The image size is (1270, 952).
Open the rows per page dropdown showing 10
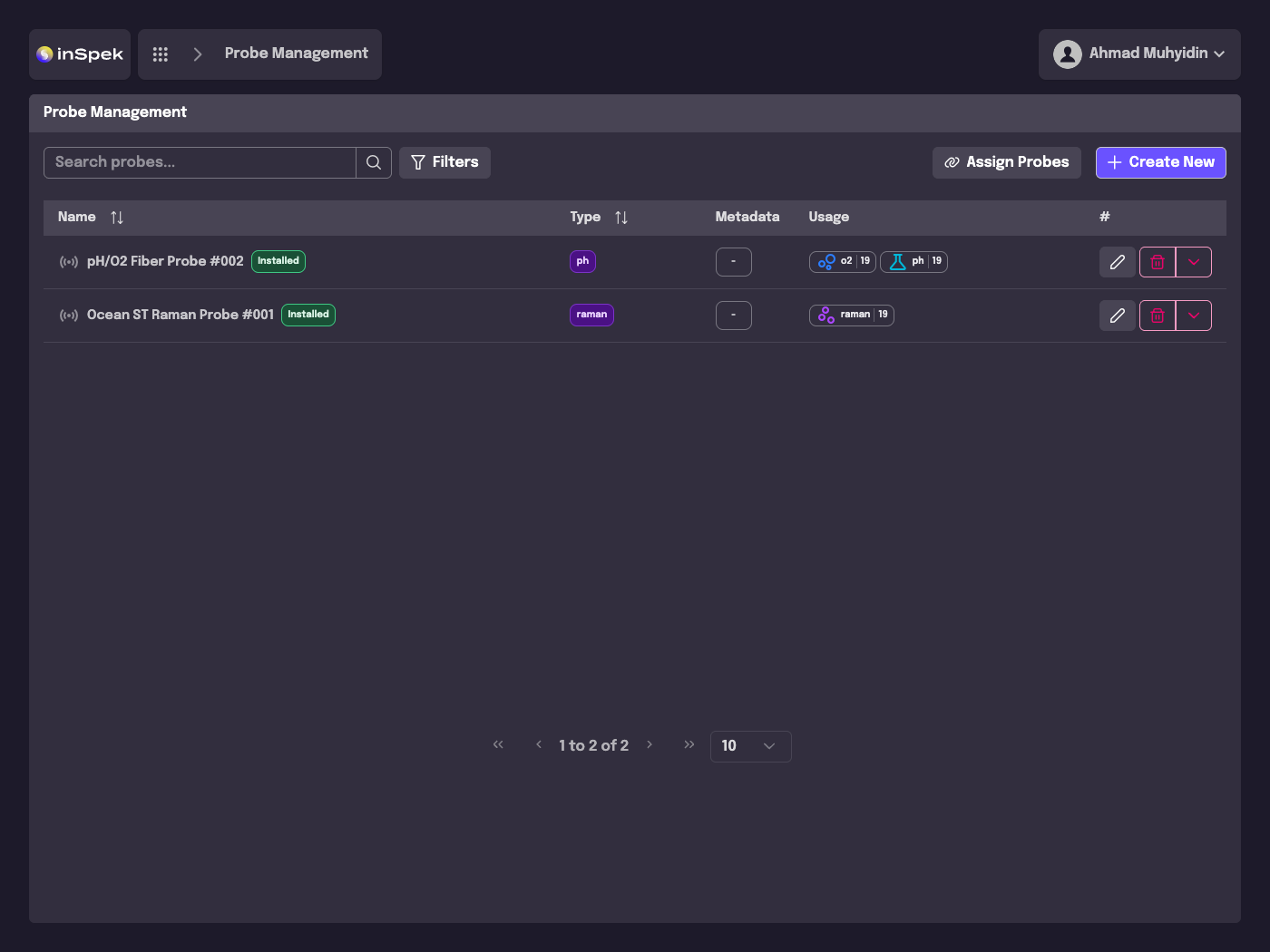click(750, 746)
